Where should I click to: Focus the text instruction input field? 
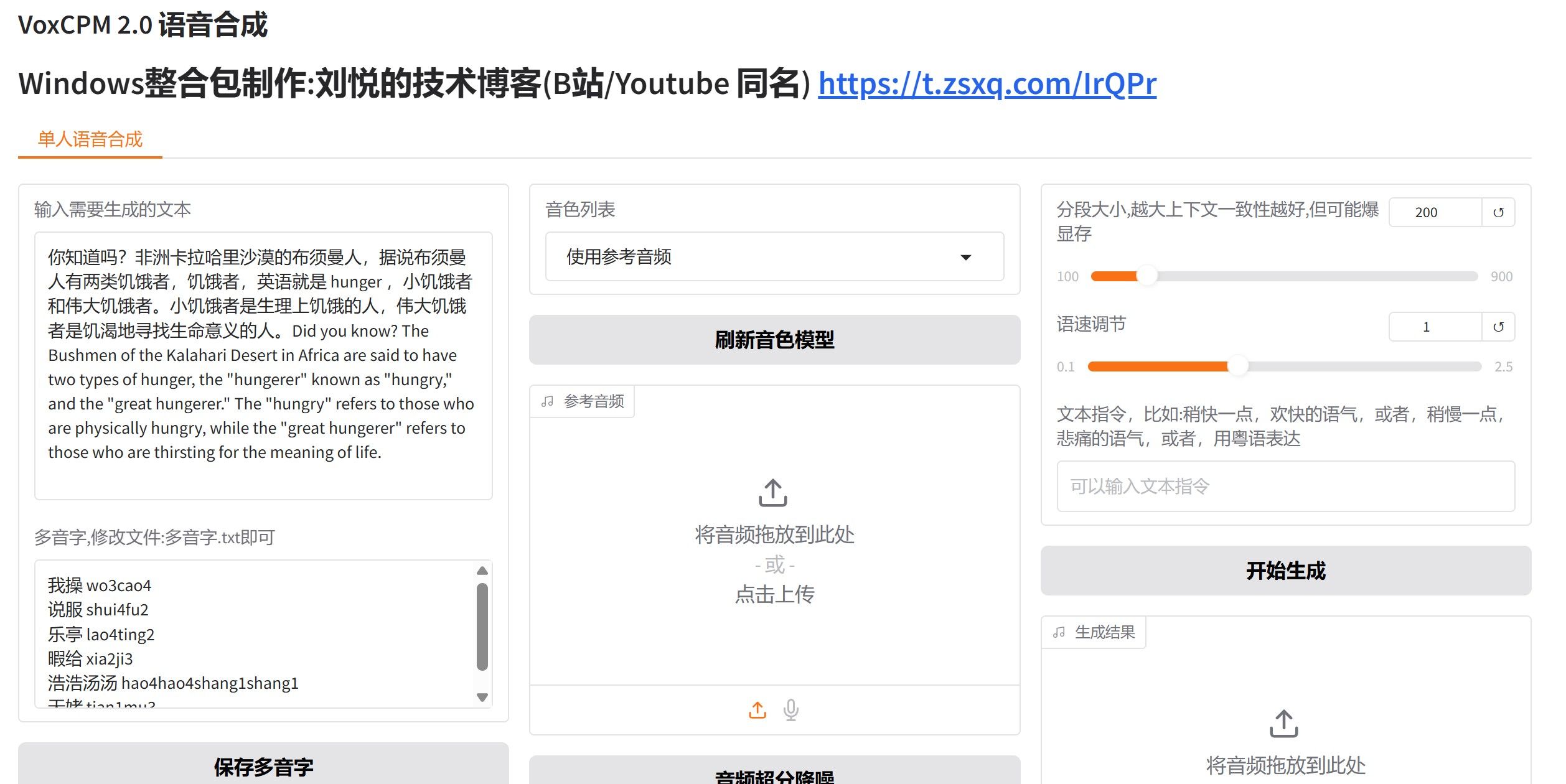[1286, 487]
